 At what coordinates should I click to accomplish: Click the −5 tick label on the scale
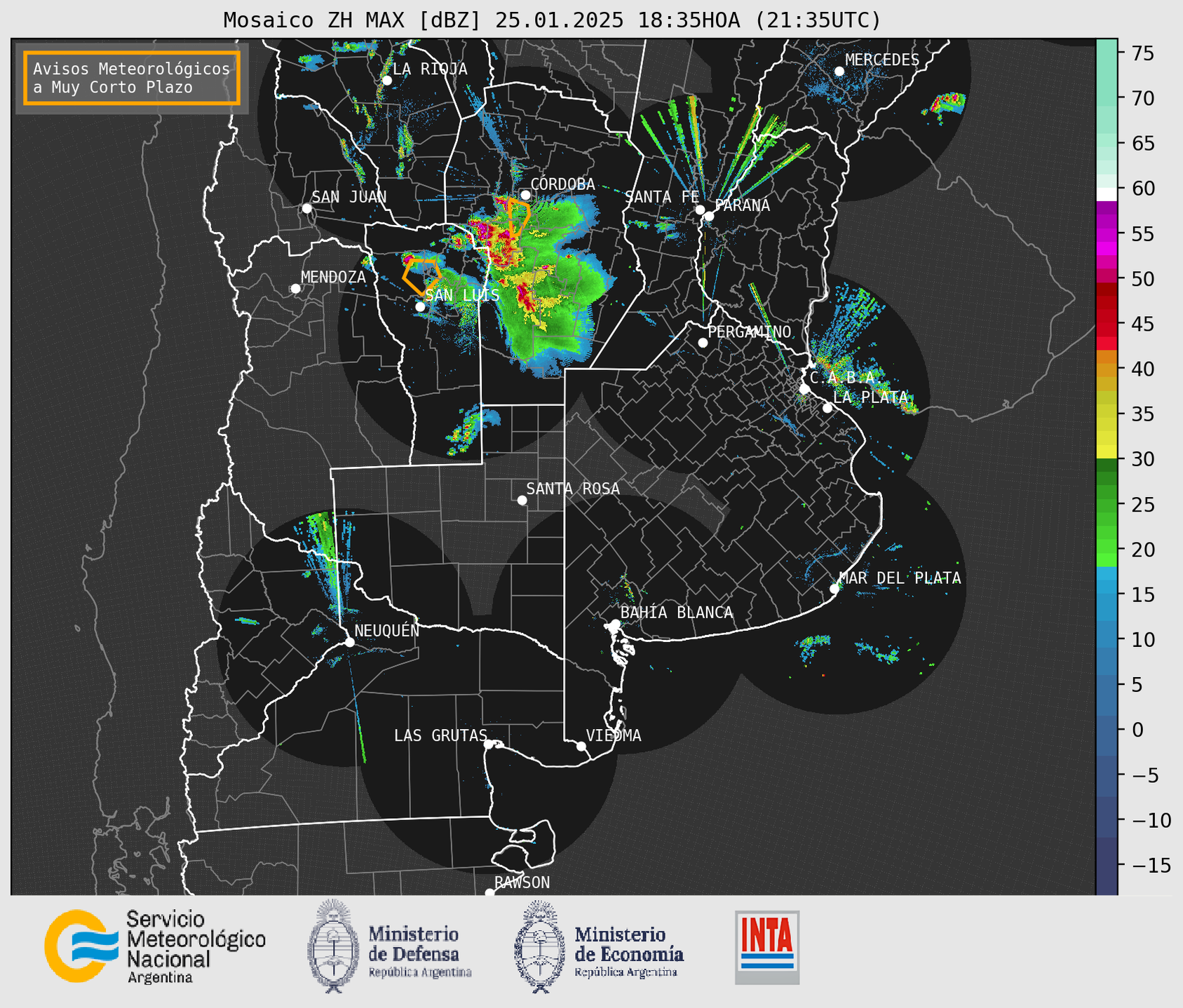[x=1144, y=775]
